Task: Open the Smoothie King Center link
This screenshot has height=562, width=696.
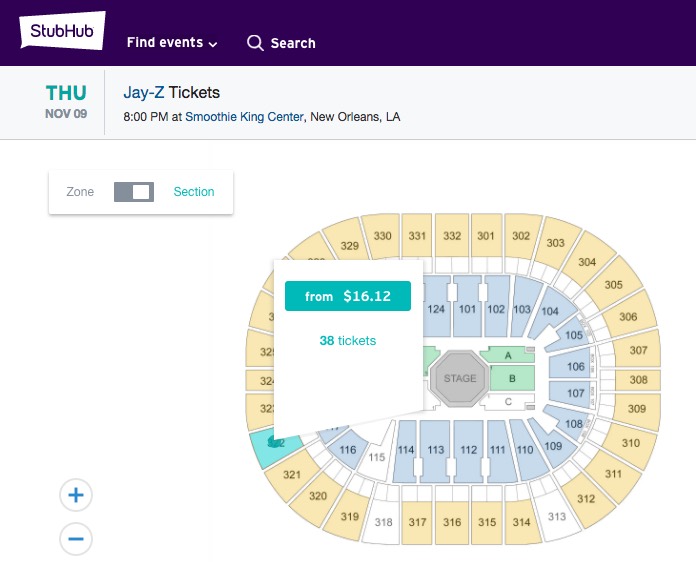Action: point(244,117)
